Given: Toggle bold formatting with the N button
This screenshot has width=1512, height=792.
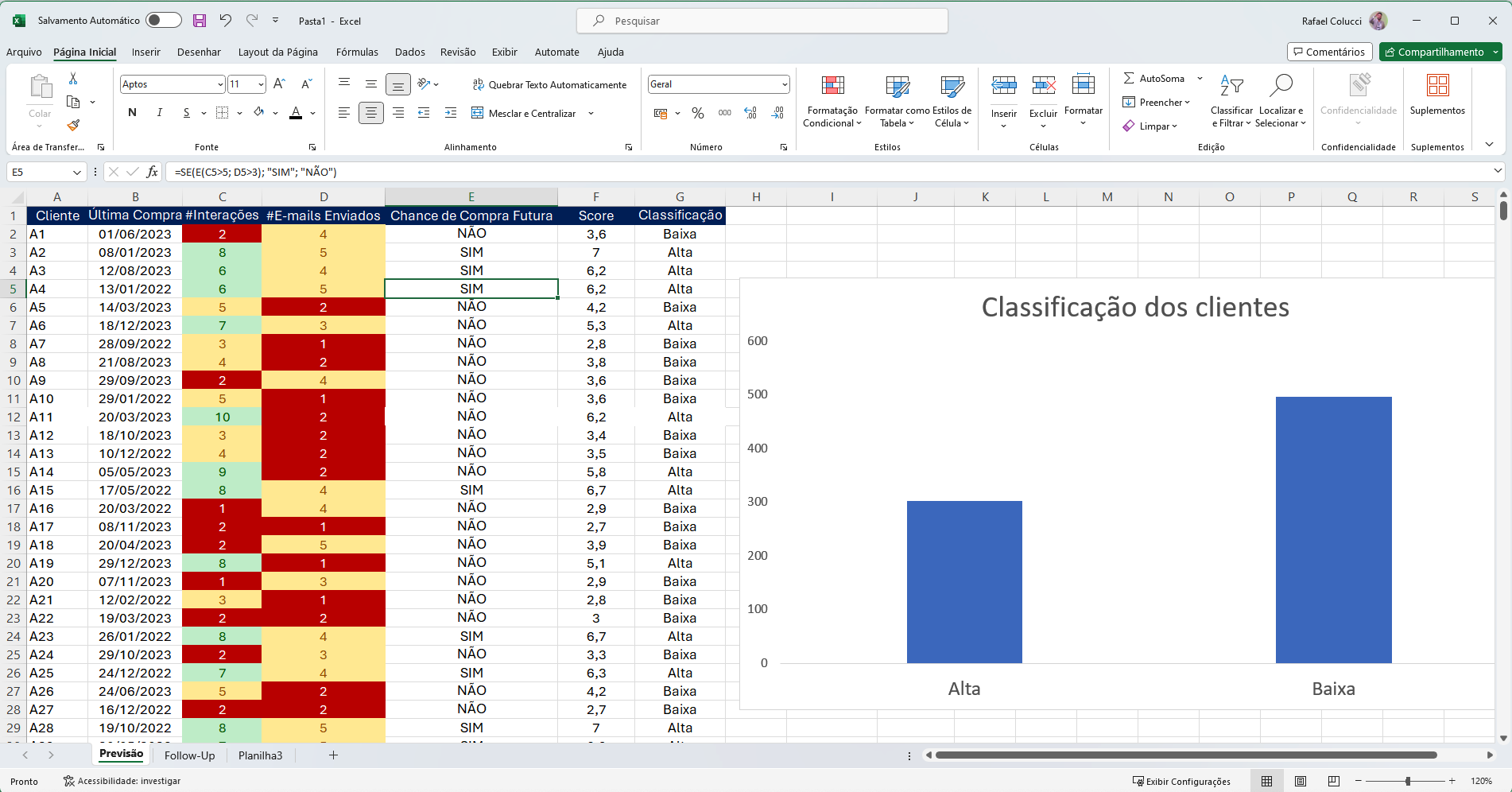Looking at the screenshot, I should 132,112.
